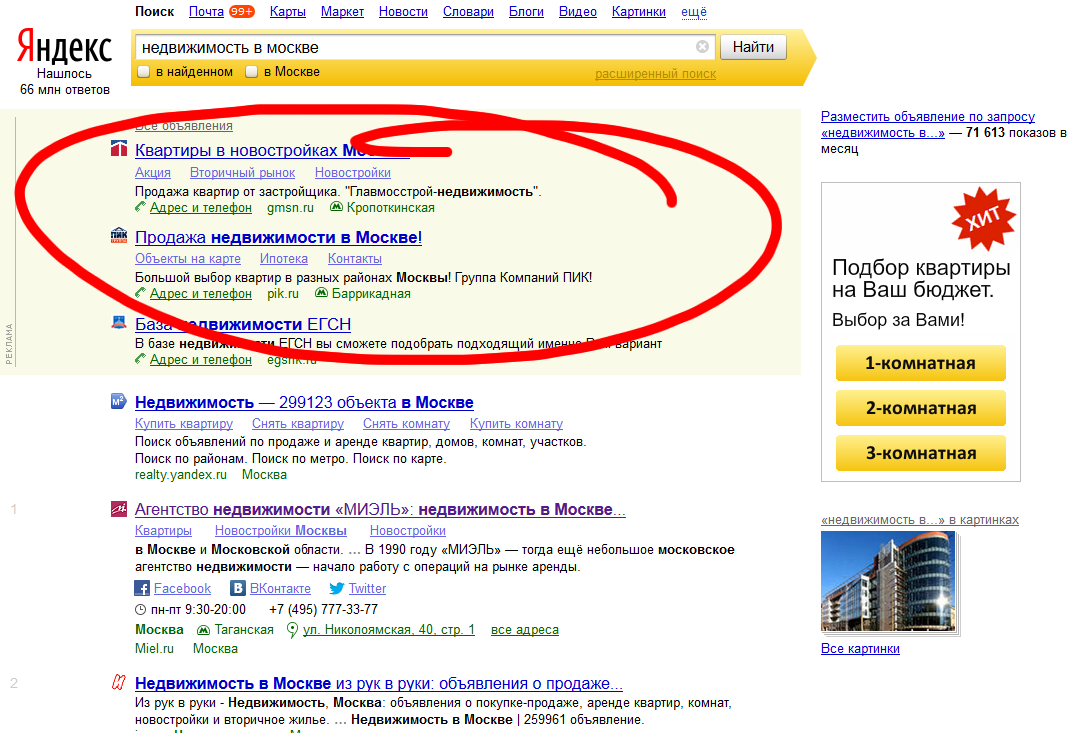
Task: Open the Карты tab
Action: point(288,12)
